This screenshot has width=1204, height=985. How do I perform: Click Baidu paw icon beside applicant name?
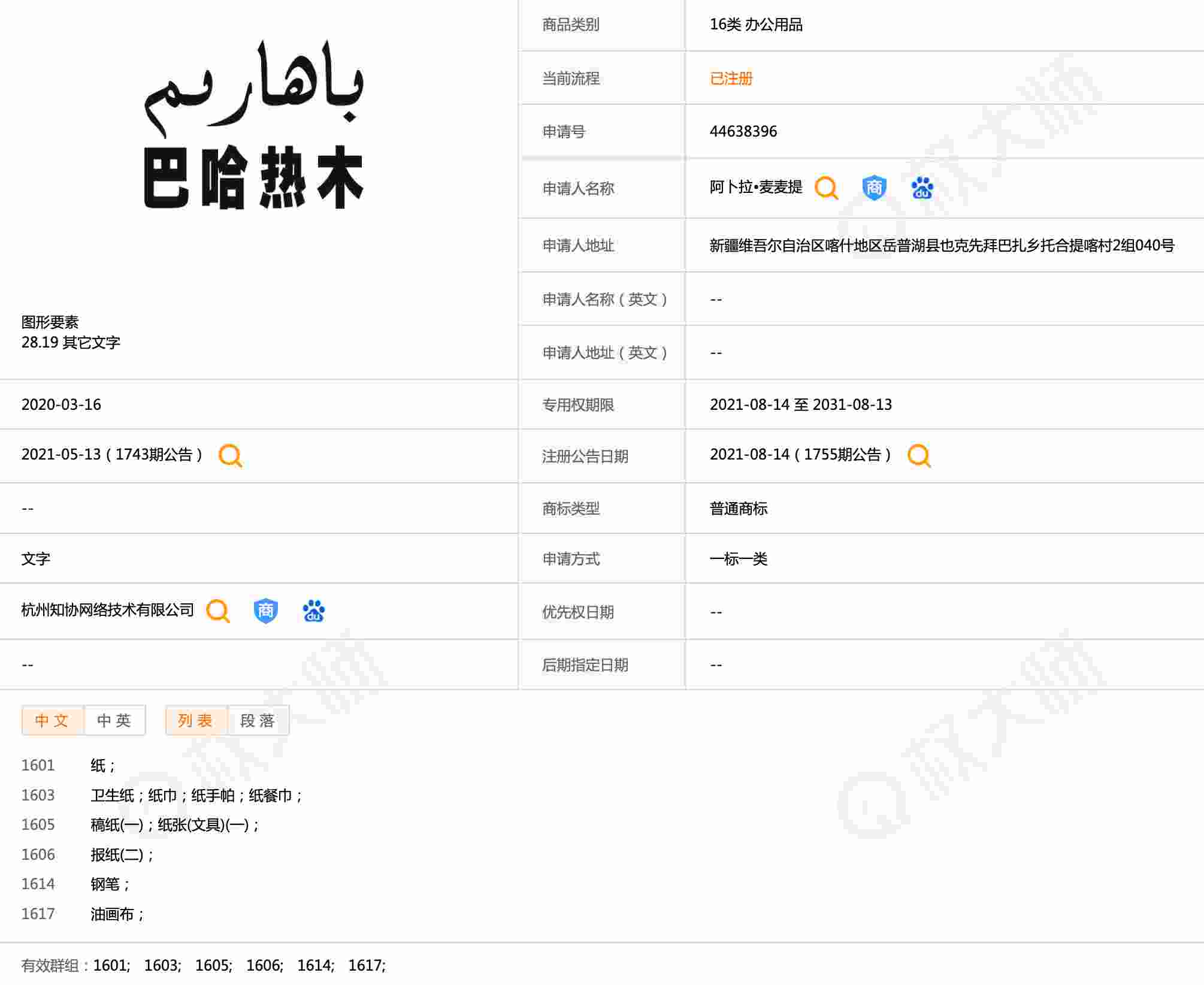922,188
